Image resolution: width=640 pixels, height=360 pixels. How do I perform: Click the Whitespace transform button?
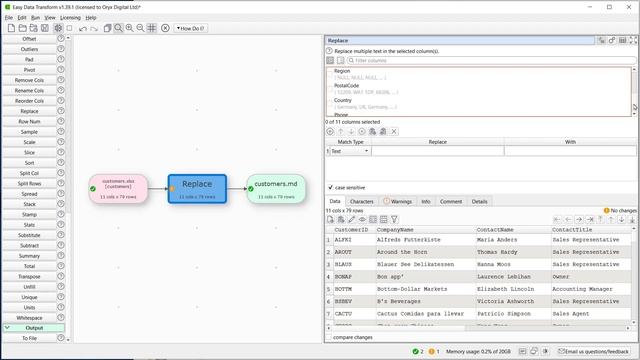coord(29,318)
